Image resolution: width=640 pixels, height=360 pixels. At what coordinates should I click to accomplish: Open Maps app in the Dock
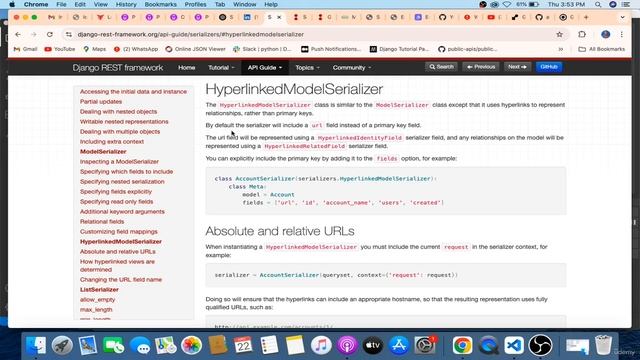(x=166, y=345)
